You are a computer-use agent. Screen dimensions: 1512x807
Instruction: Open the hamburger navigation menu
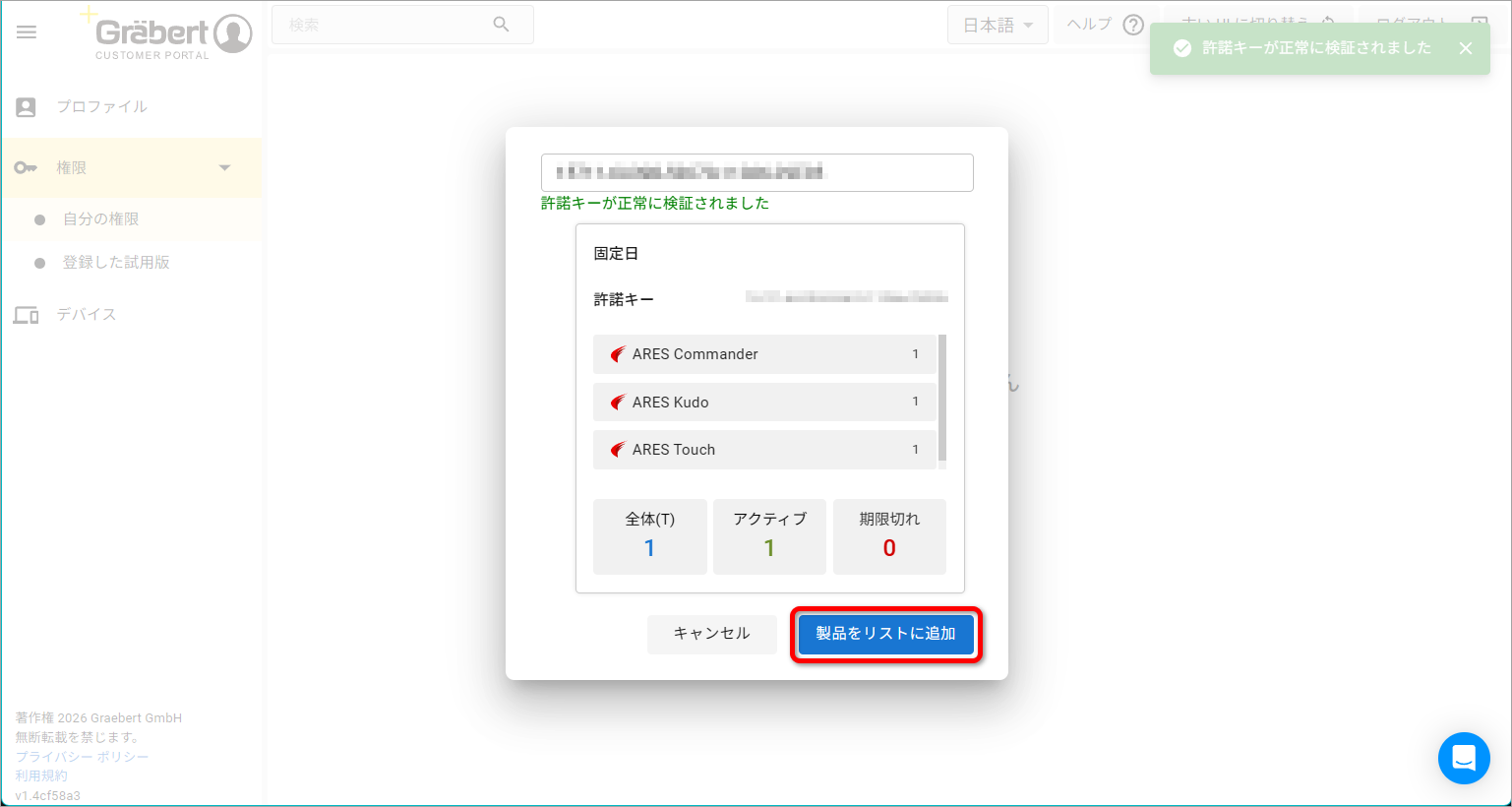[x=27, y=32]
